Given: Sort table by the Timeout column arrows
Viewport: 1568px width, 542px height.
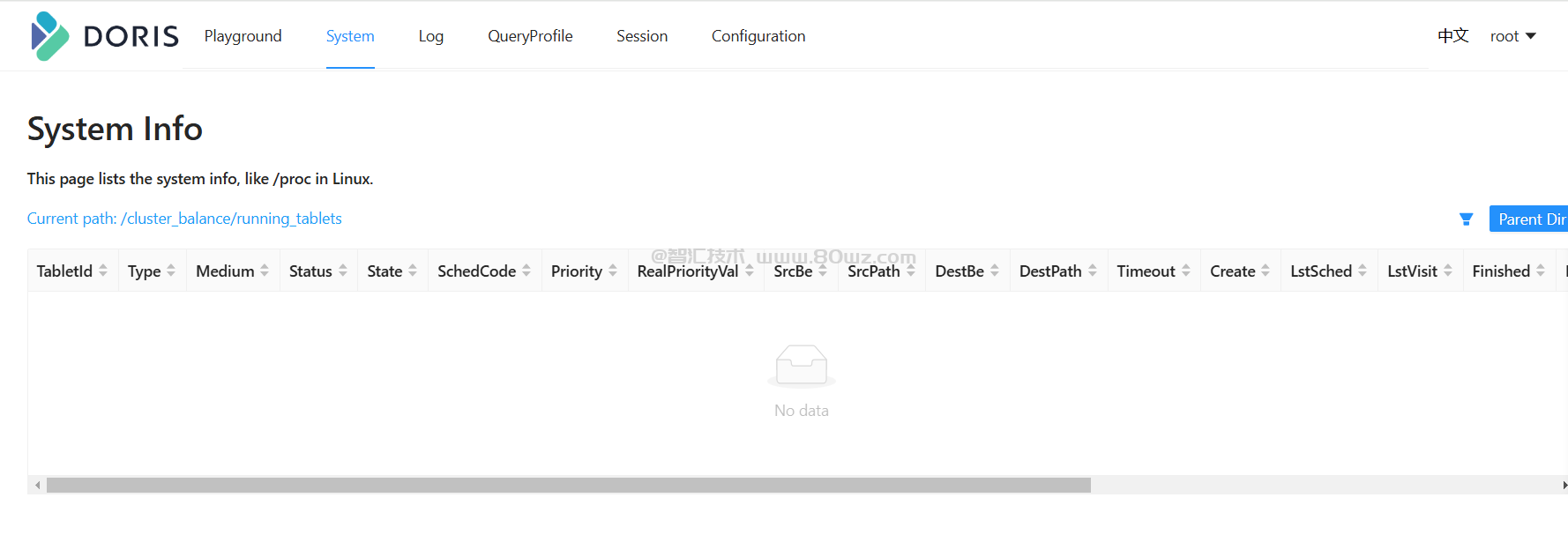Looking at the screenshot, I should 1186,271.
